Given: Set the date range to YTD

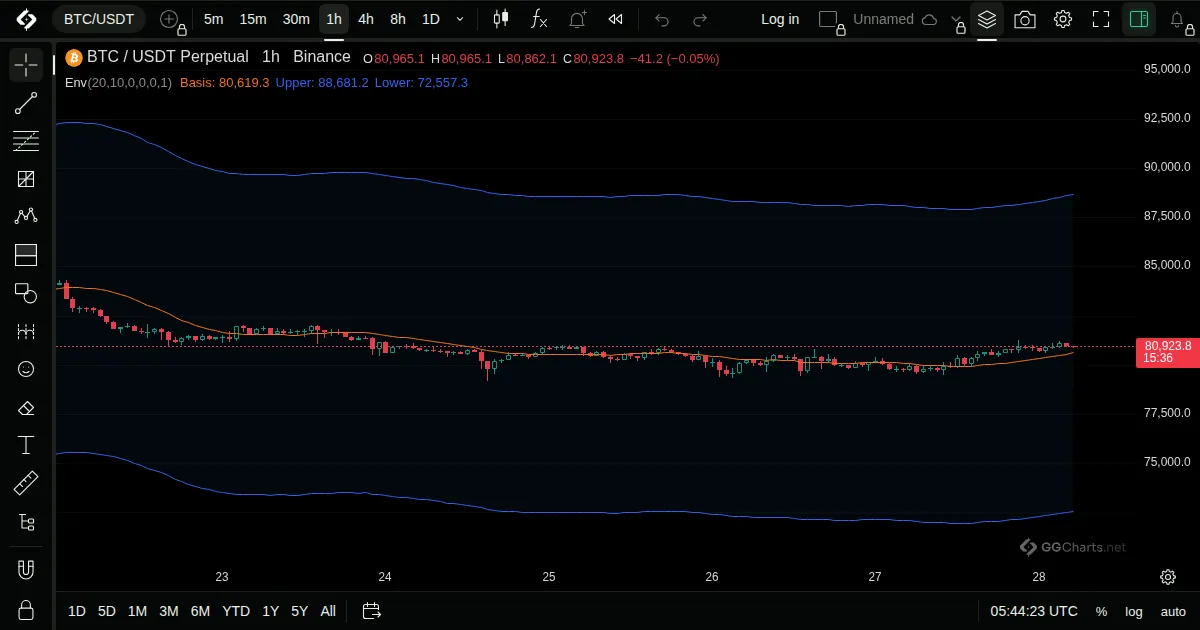Looking at the screenshot, I should pyautogui.click(x=236, y=611).
